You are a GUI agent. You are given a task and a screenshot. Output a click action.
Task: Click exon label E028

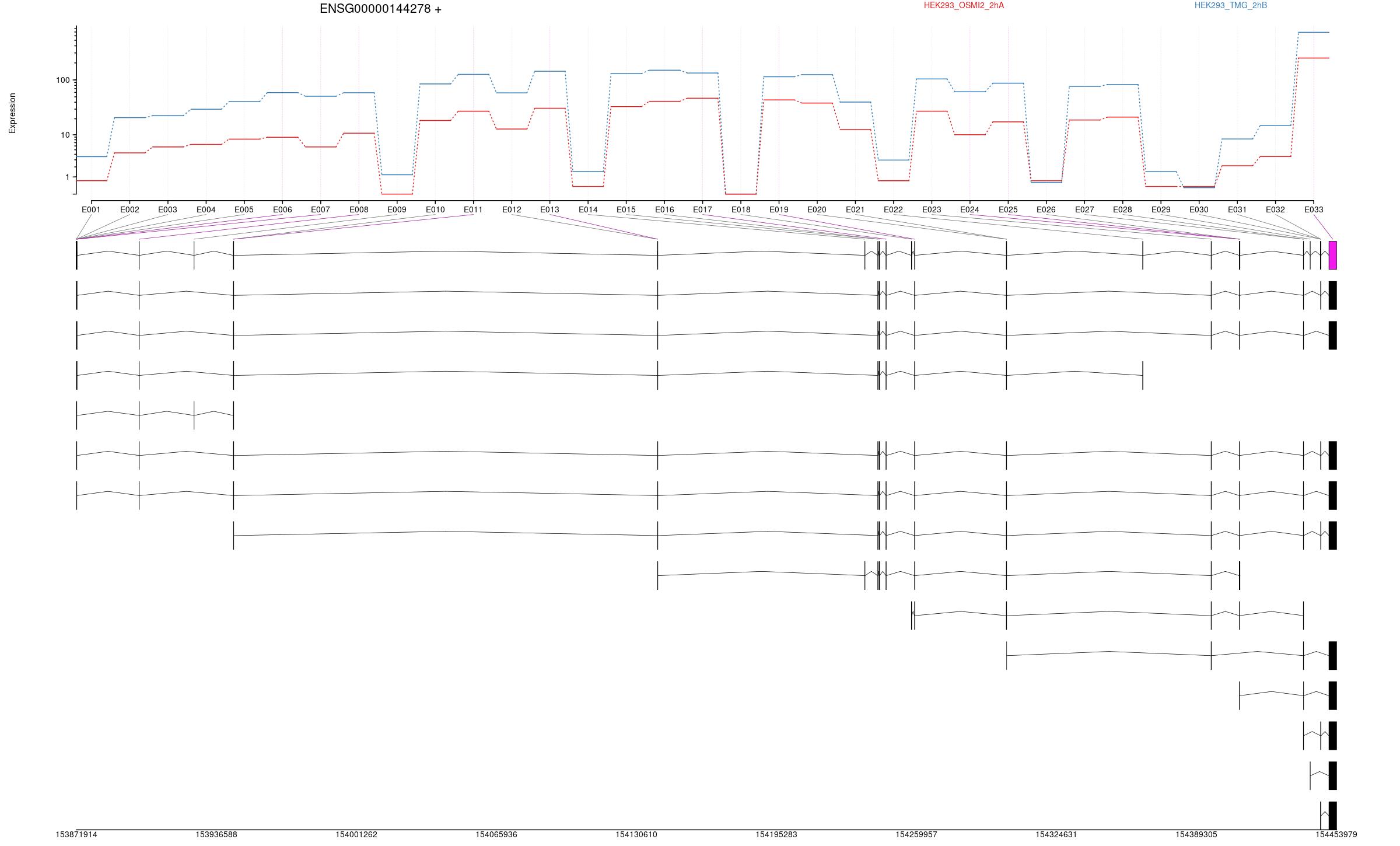click(1122, 209)
